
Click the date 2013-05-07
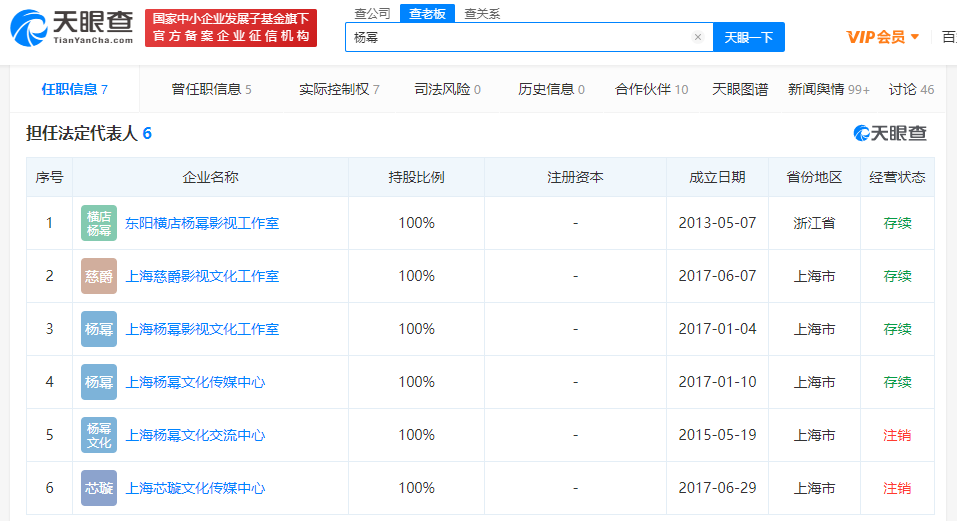717,223
